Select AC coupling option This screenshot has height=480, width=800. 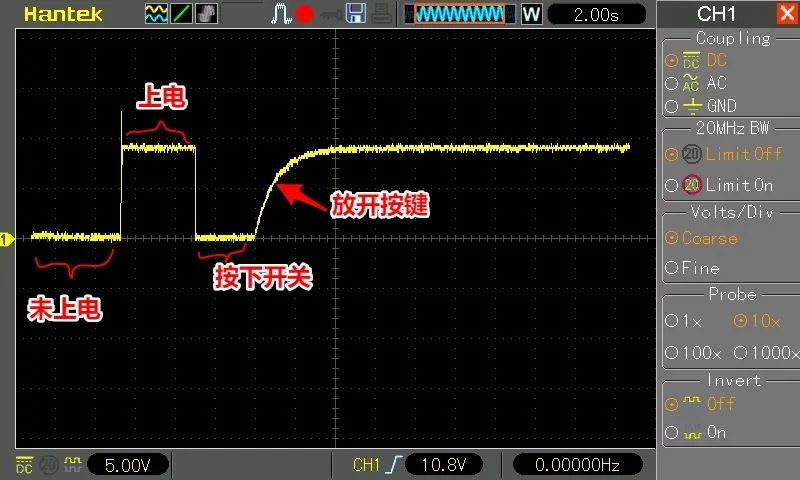[672, 84]
